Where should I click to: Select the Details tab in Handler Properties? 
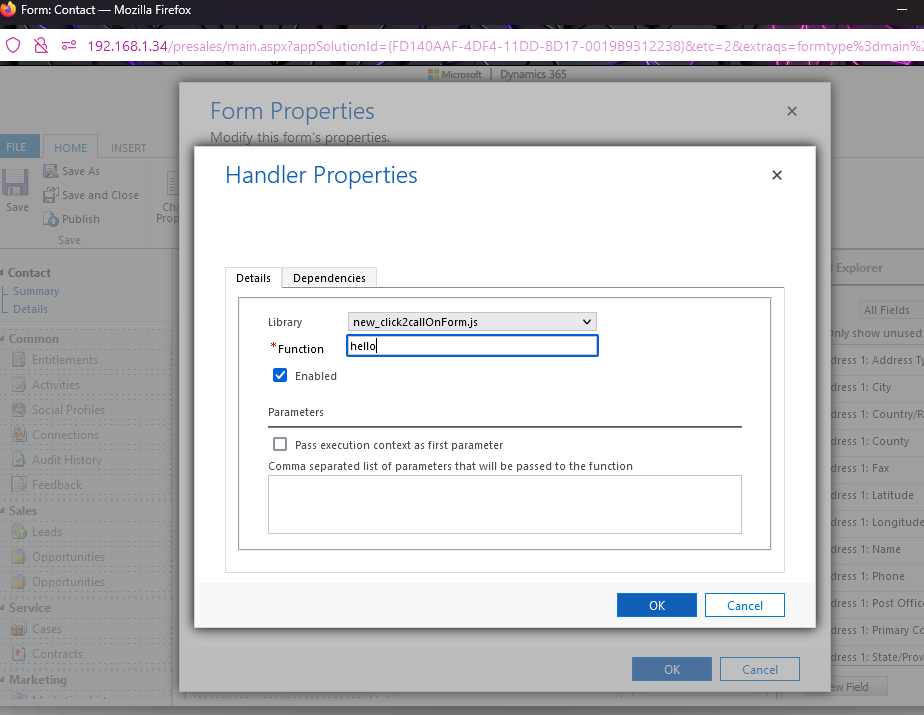pos(253,278)
